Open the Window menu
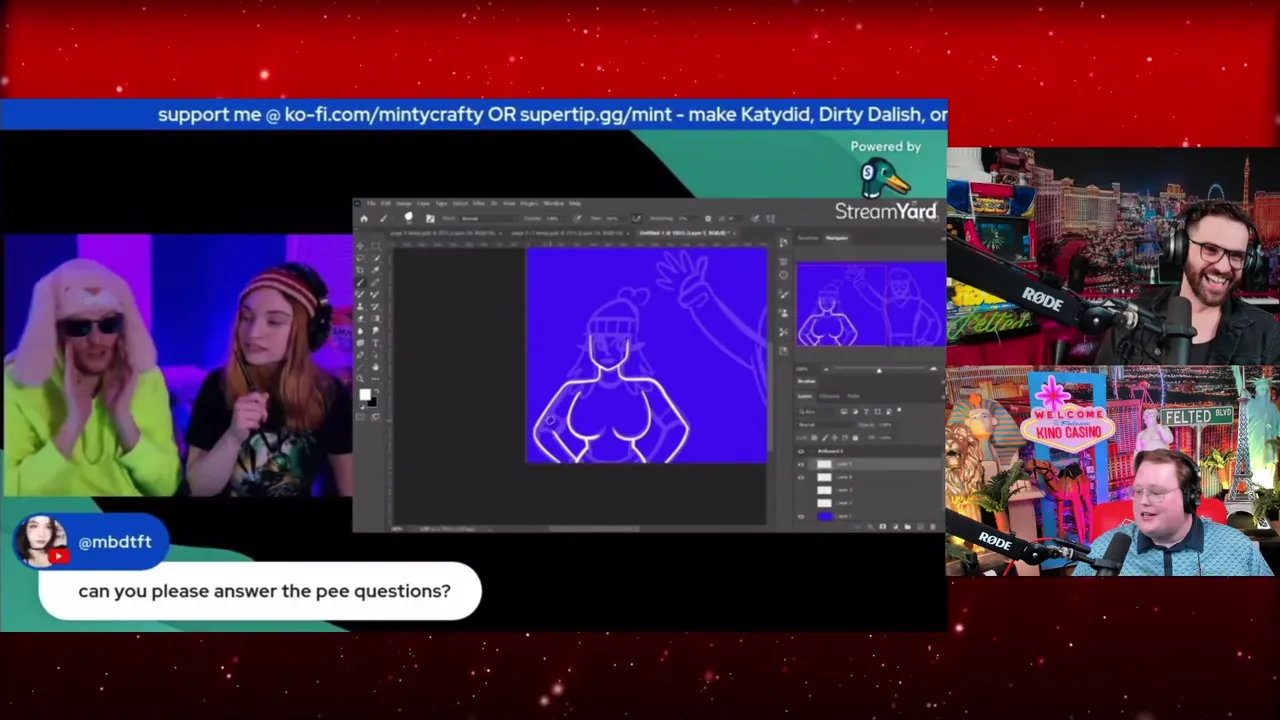Image resolution: width=1280 pixels, height=720 pixels. (553, 203)
